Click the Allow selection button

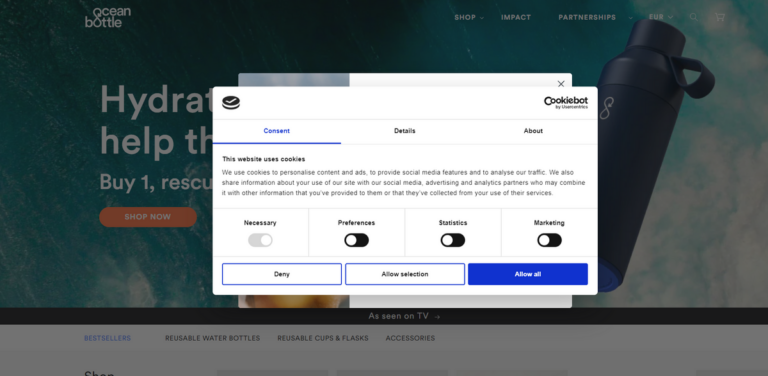(x=405, y=274)
